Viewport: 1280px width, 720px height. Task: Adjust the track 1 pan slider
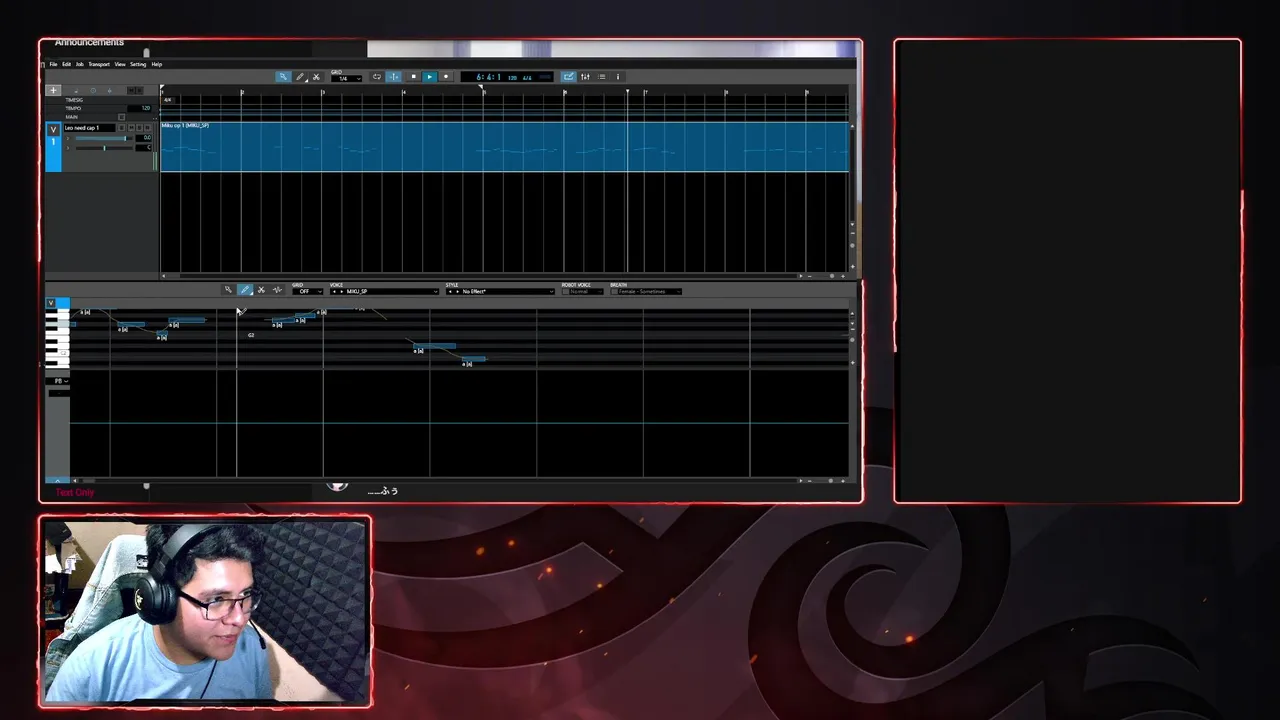coord(104,148)
